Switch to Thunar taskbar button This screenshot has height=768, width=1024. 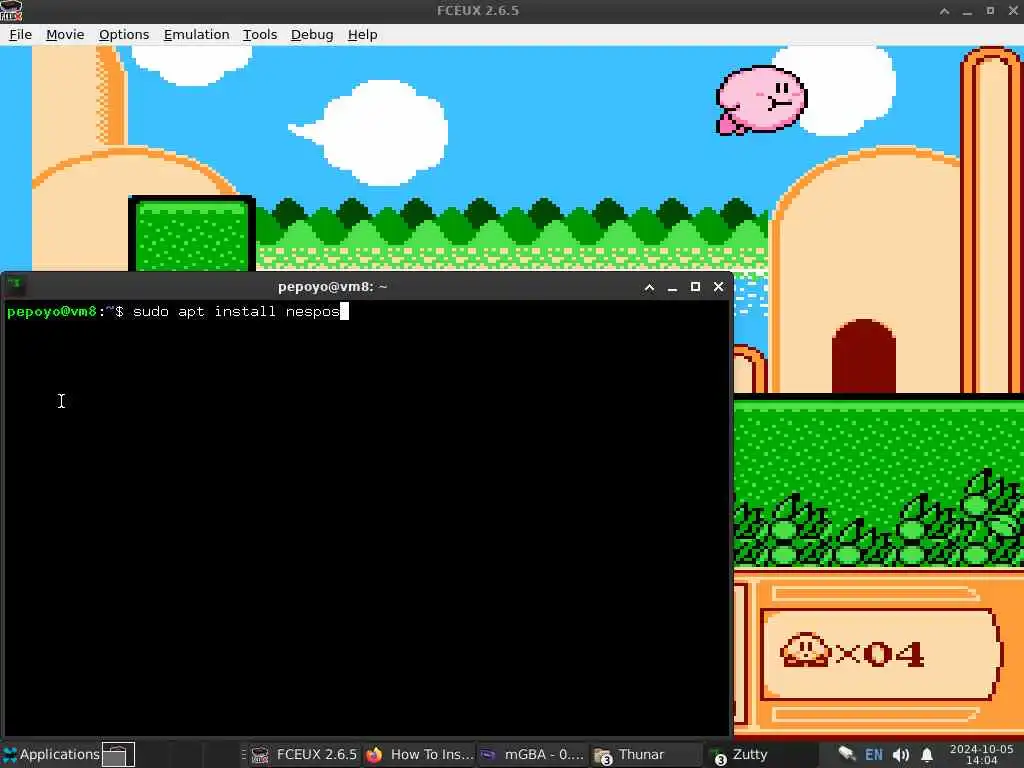click(647, 754)
